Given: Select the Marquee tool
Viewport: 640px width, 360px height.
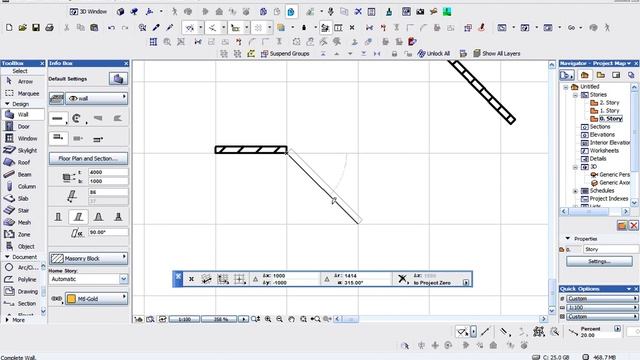Looking at the screenshot, I should [22, 93].
